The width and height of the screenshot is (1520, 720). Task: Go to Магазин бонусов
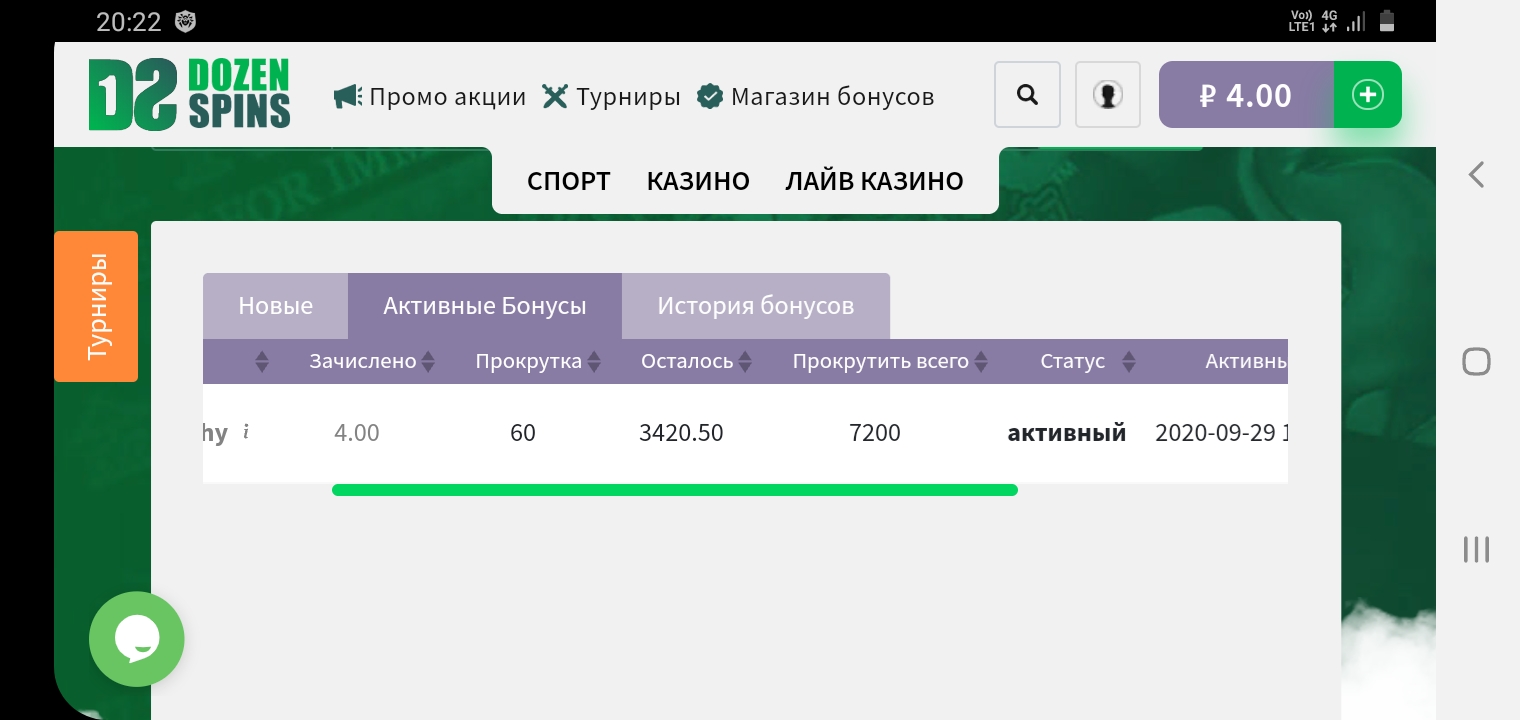(816, 97)
